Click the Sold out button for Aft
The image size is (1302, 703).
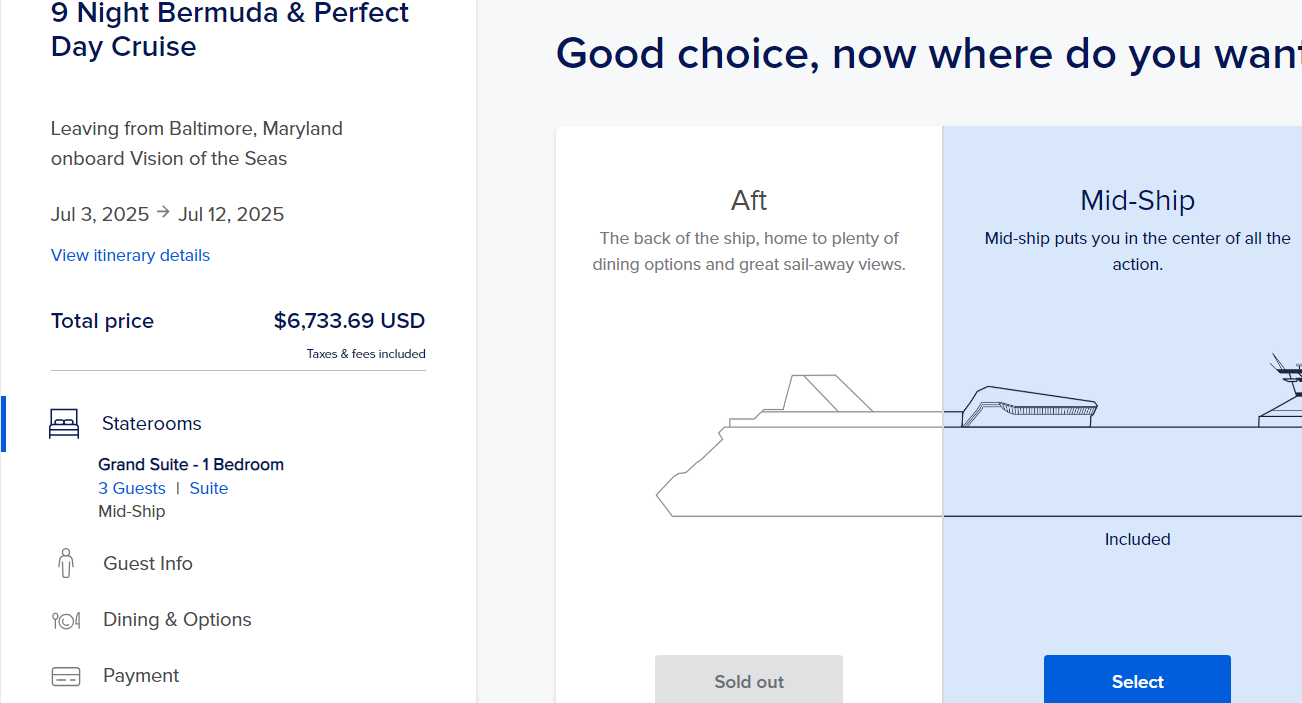point(748,679)
